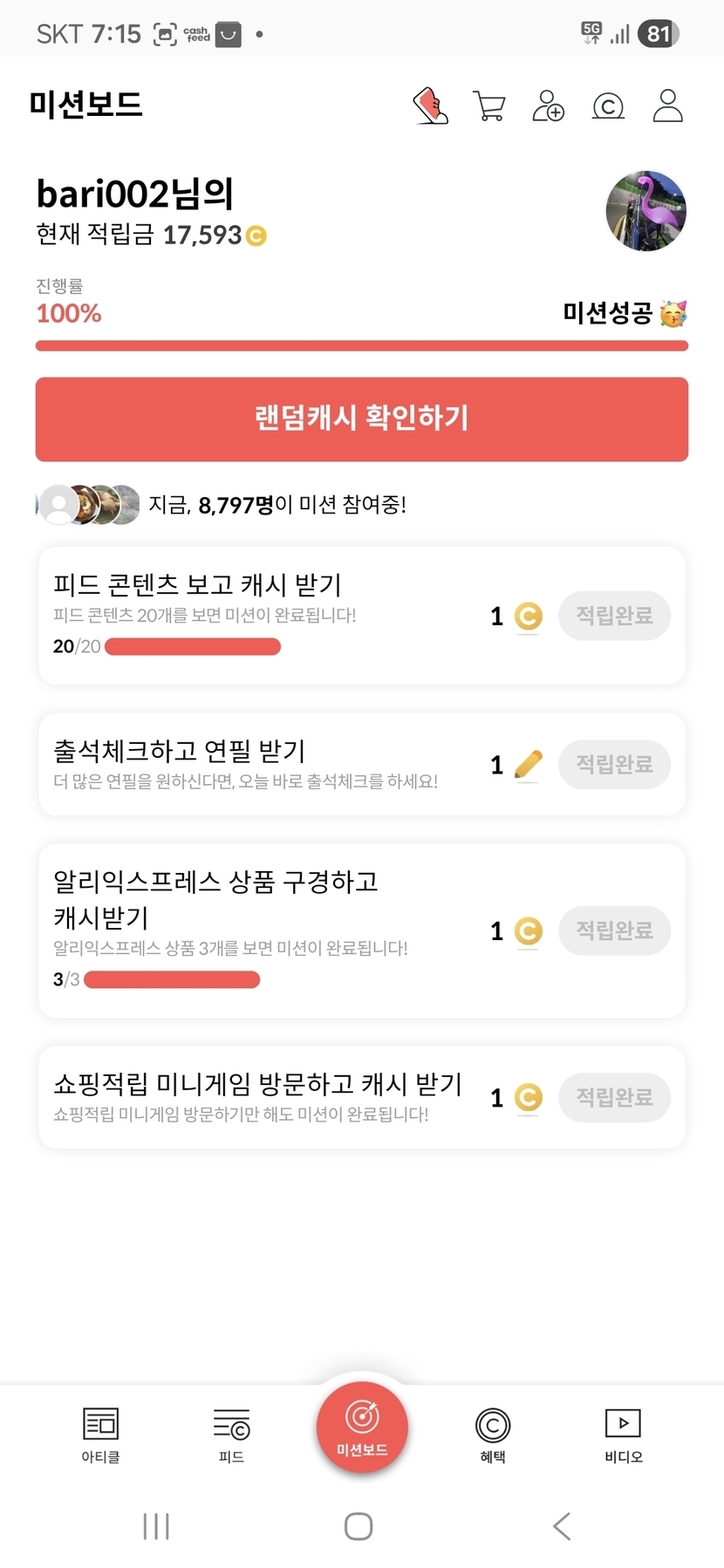Screen dimensions: 724x1568
Task: Tap the red sneaker icon in header
Action: click(x=430, y=106)
